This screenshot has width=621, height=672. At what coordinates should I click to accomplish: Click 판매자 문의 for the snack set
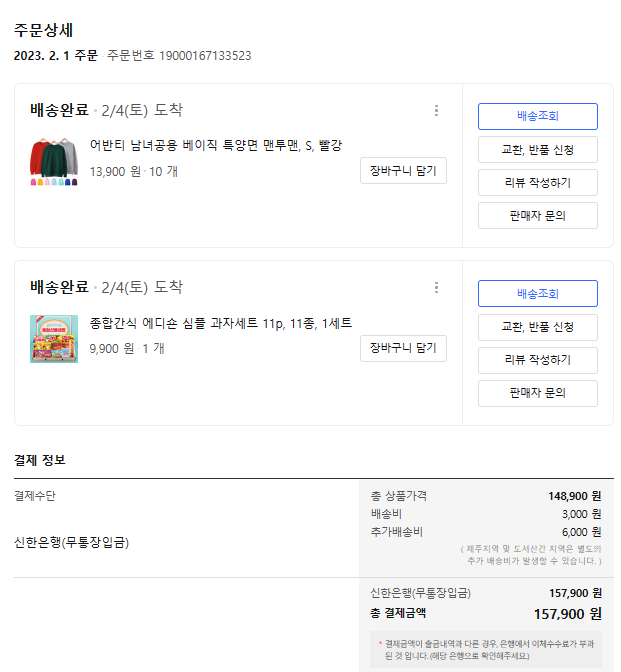point(537,393)
